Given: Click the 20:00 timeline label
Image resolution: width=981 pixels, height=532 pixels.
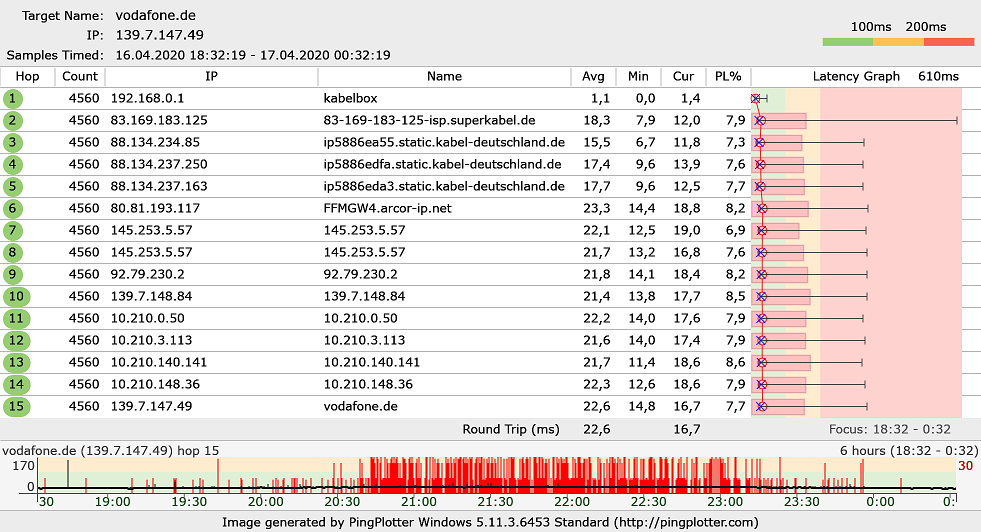Looking at the screenshot, I should [x=266, y=501].
